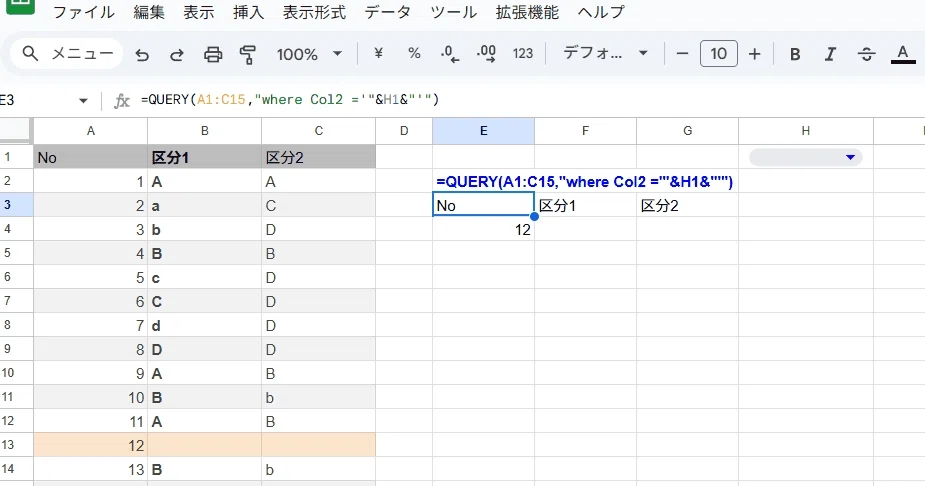Click cell B3 containing lowercase a

point(204,205)
